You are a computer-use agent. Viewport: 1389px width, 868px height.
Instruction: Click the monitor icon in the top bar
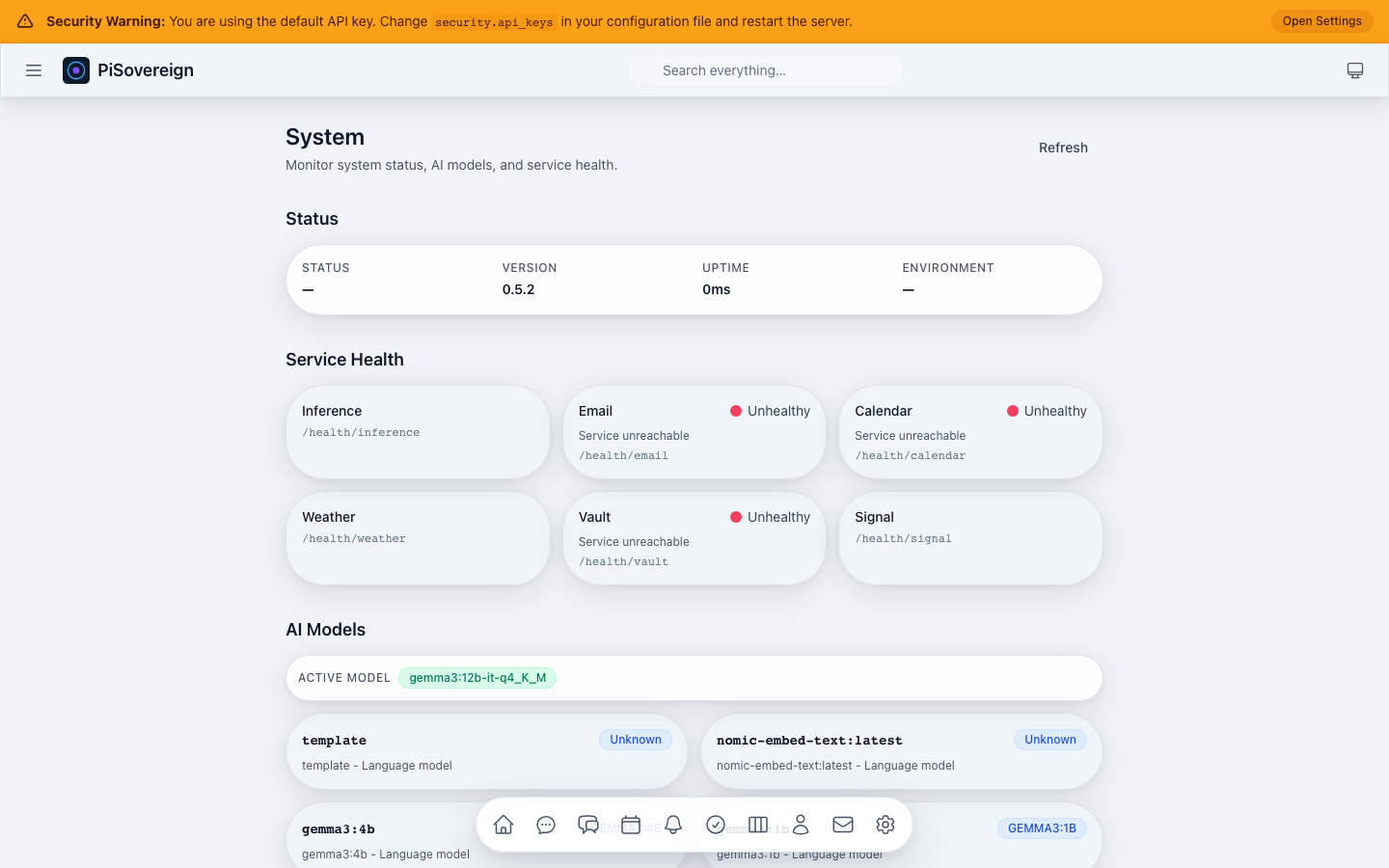pyautogui.click(x=1355, y=69)
